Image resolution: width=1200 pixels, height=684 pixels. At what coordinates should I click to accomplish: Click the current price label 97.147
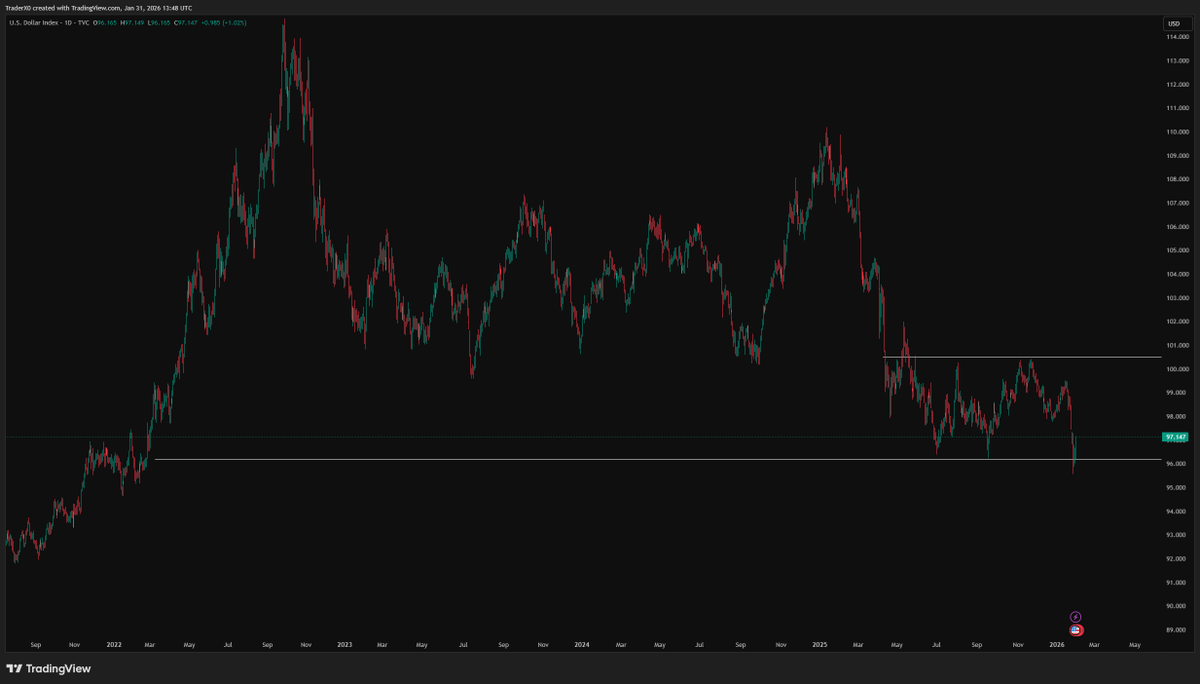1175,437
